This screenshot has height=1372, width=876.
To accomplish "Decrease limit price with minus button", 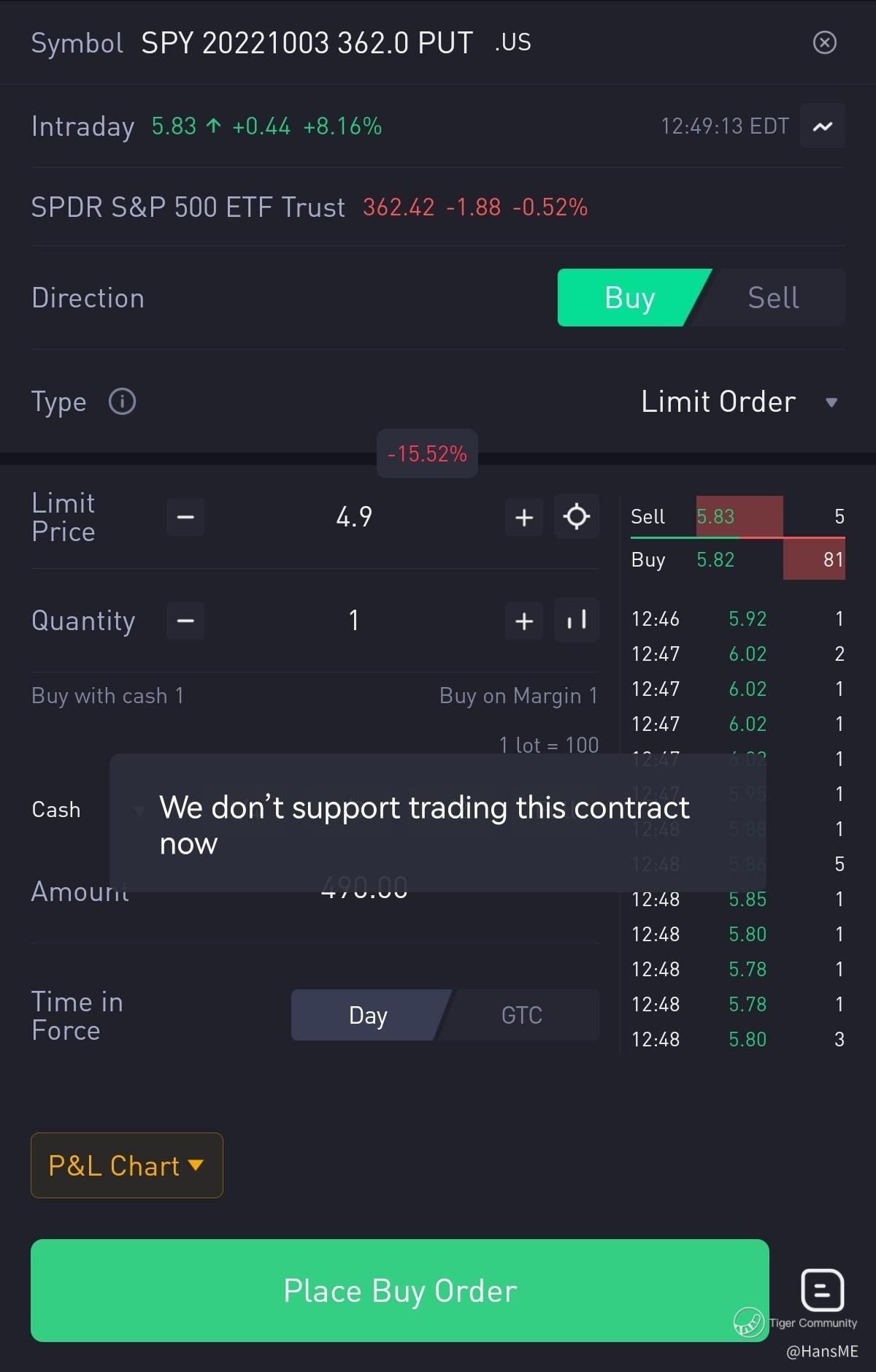I will click(x=185, y=518).
